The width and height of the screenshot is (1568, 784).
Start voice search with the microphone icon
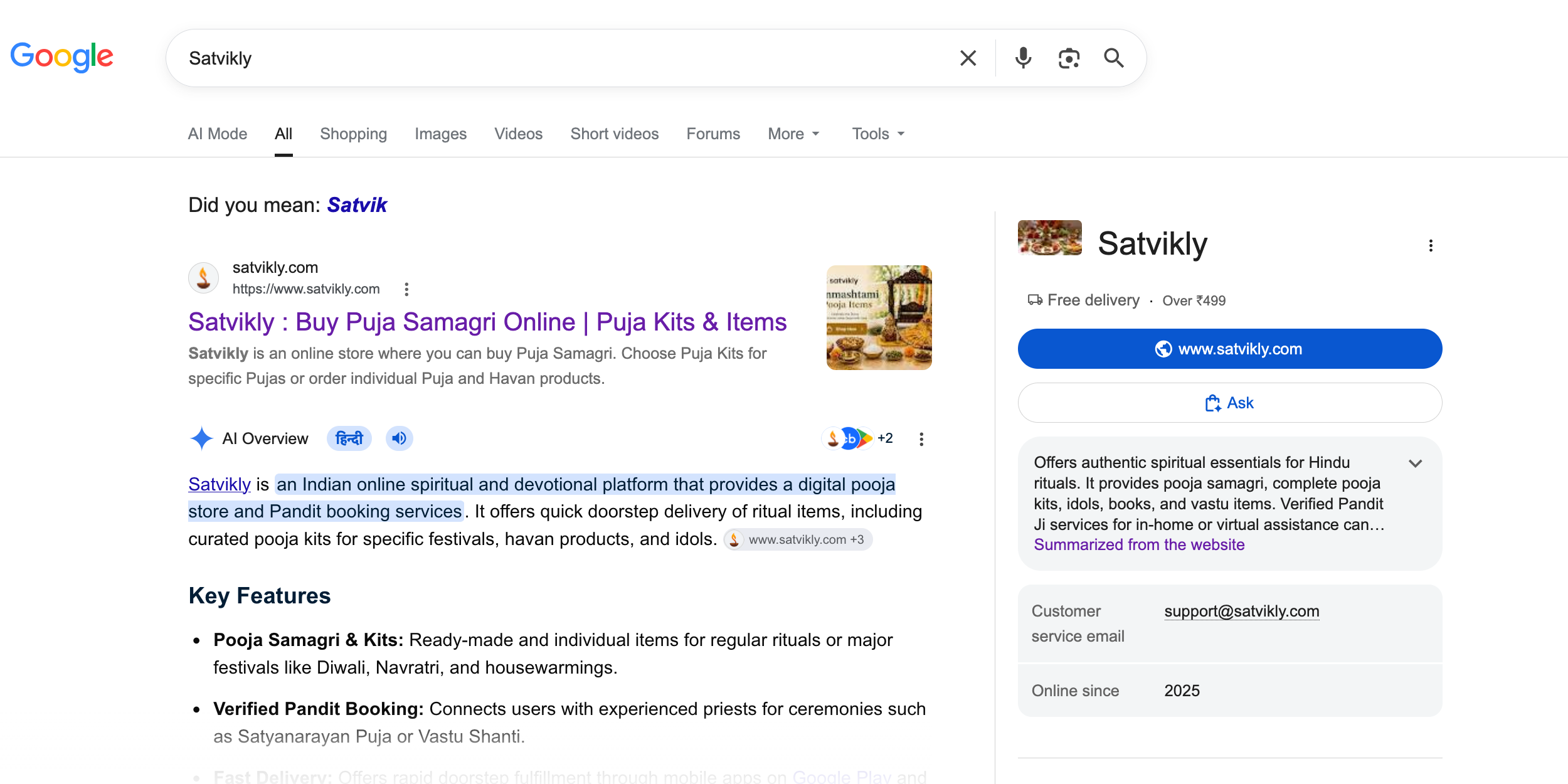point(1023,58)
